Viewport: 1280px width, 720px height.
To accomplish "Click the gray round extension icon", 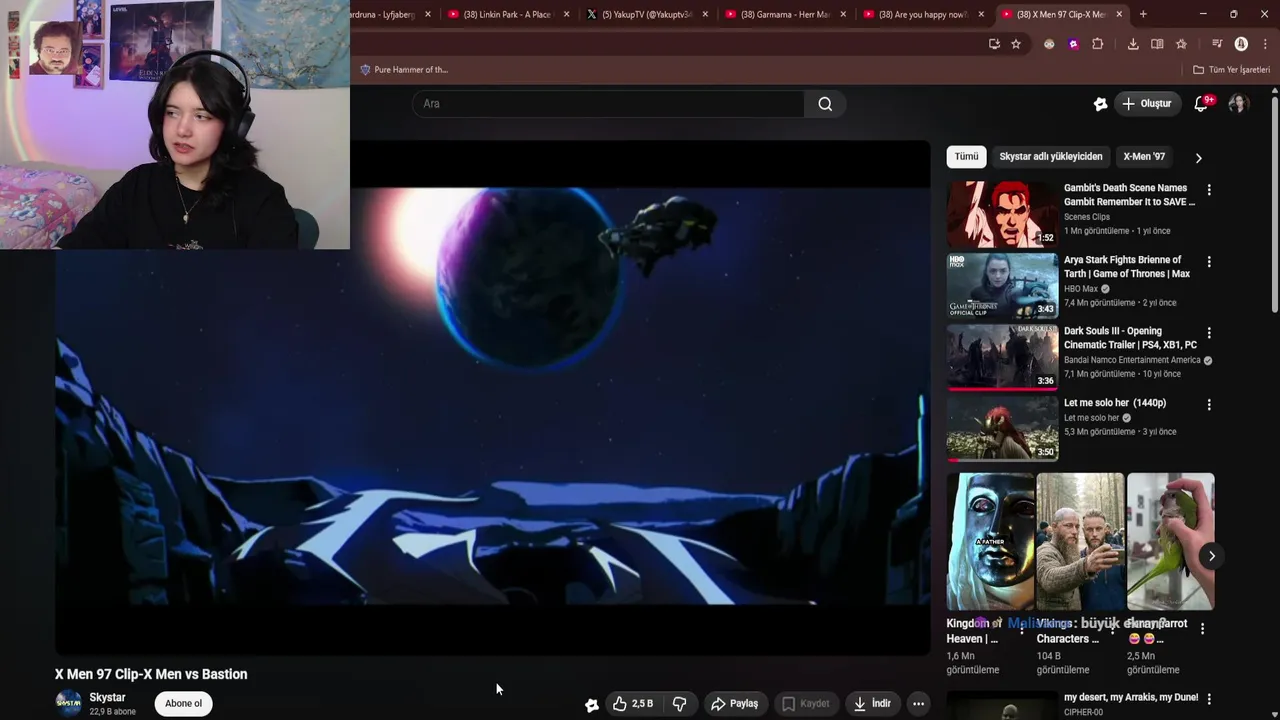I will [1049, 44].
